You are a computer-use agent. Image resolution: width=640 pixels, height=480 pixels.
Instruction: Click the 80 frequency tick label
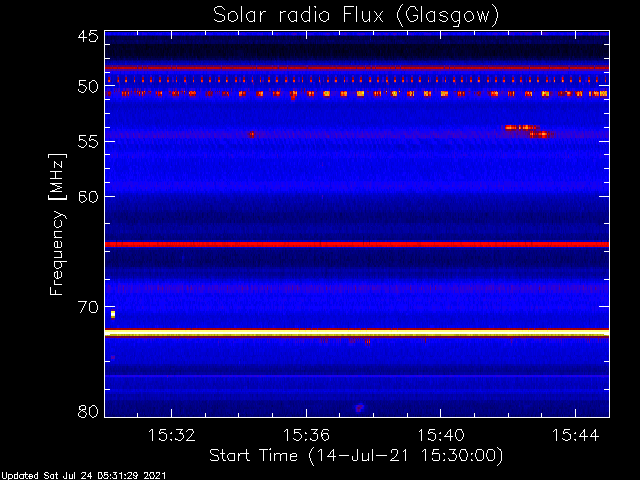(x=88, y=411)
